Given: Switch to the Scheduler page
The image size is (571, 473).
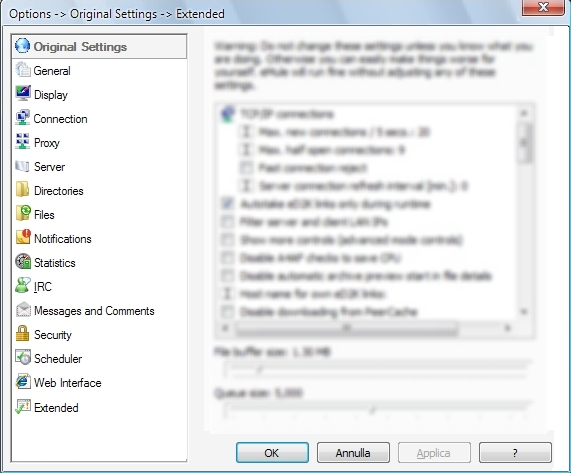Looking at the screenshot, I should click(58, 359).
